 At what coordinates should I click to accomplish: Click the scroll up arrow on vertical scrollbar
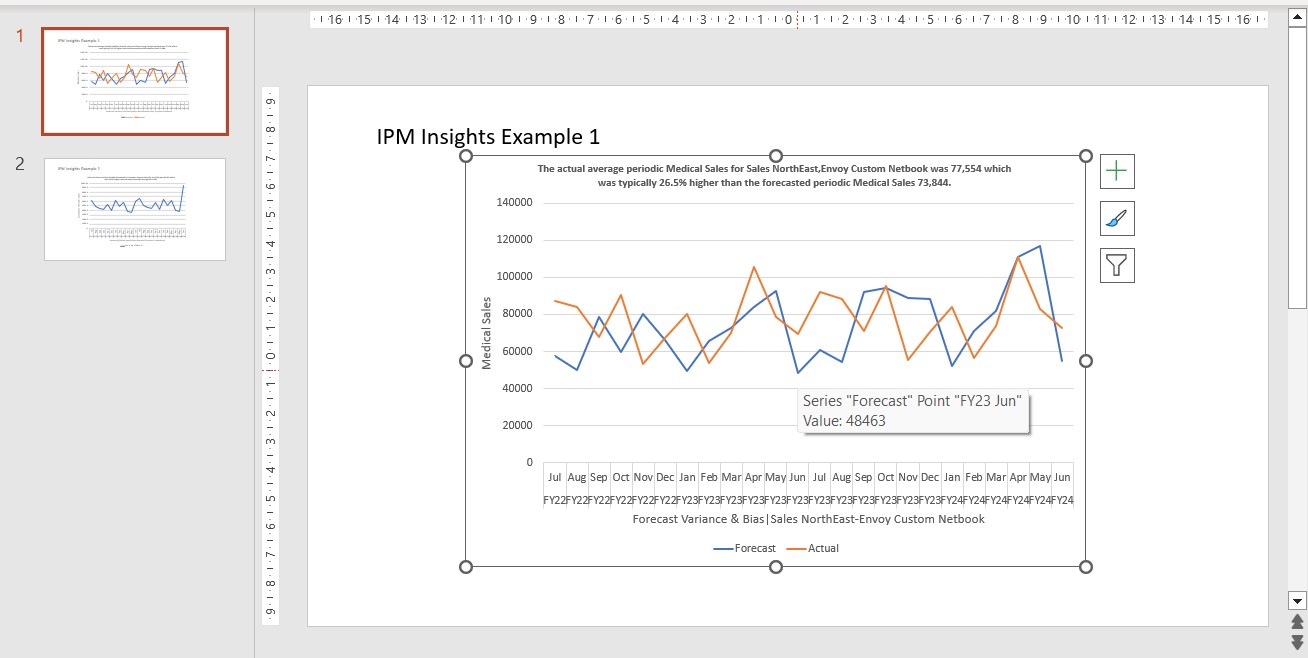(1295, 16)
